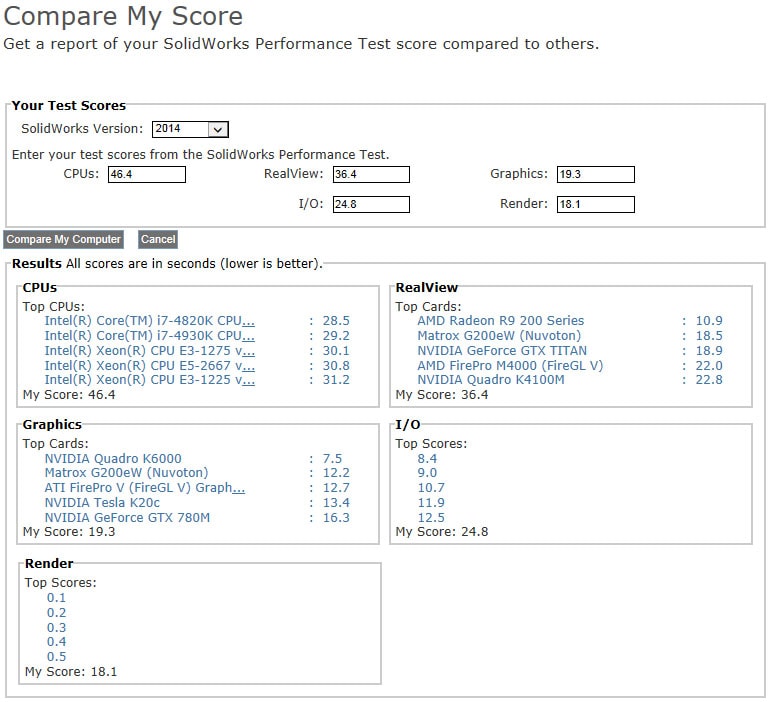The height and width of the screenshot is (702, 772).
Task: Open the Intel Xeon CPU E5-2667 link
Action: 150,366
